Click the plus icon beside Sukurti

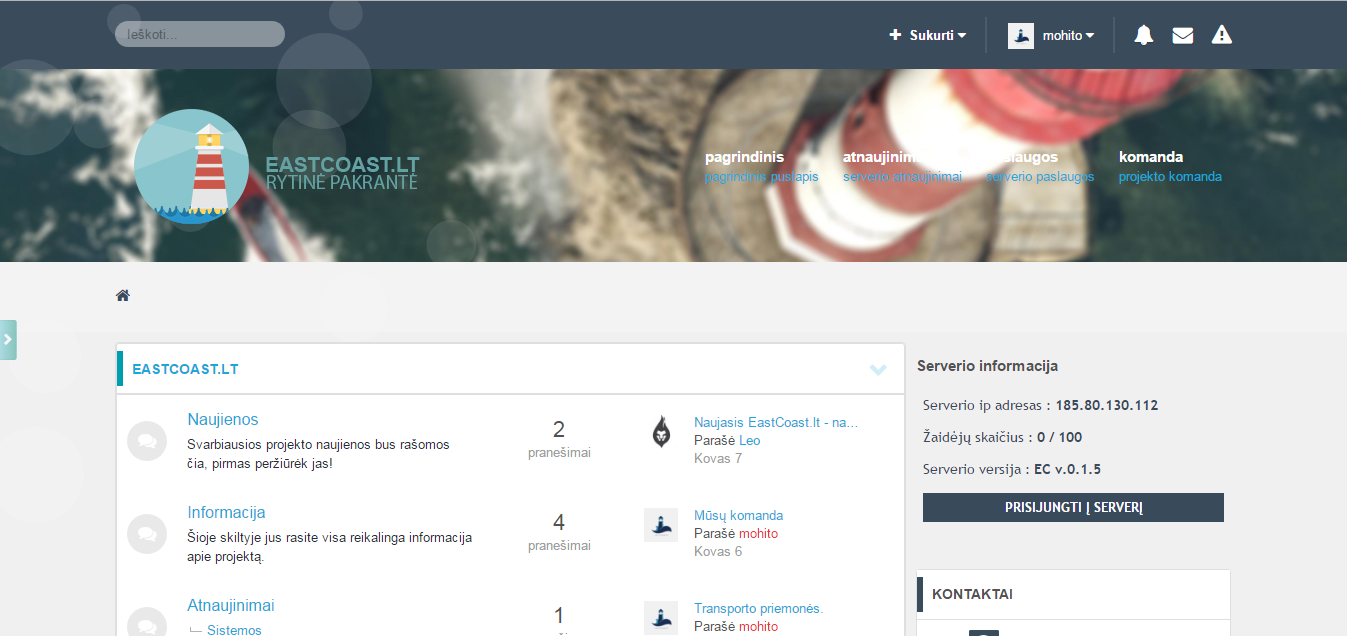(896, 35)
